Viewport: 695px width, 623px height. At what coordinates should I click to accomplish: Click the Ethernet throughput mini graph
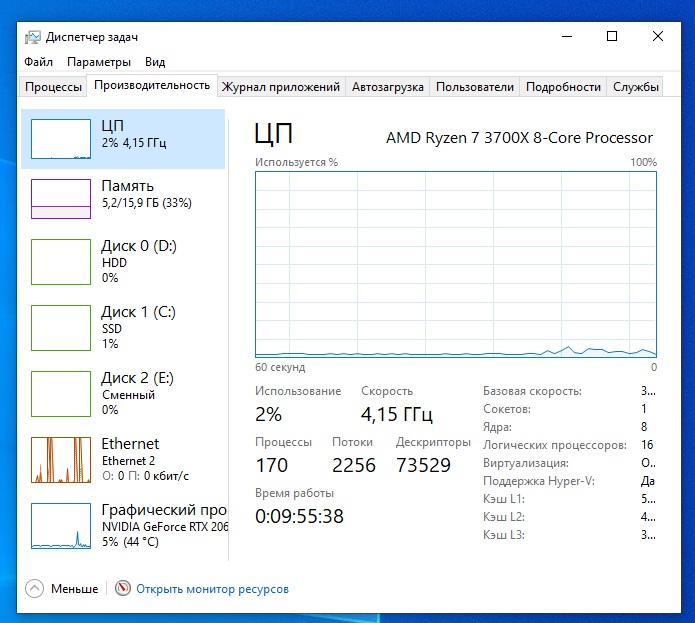point(61,460)
